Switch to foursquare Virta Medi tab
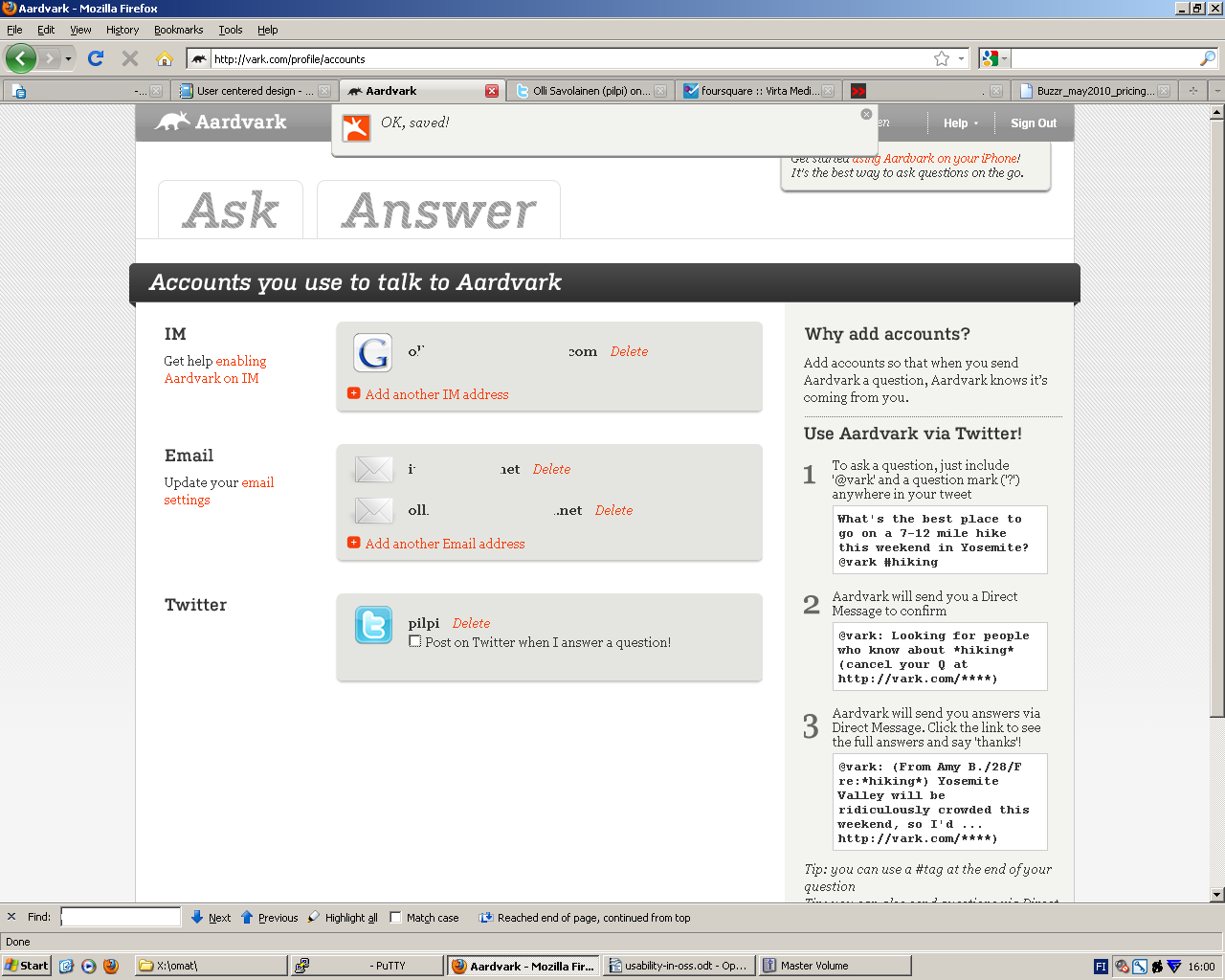Screen dimensions: 1225x980 click(x=759, y=91)
